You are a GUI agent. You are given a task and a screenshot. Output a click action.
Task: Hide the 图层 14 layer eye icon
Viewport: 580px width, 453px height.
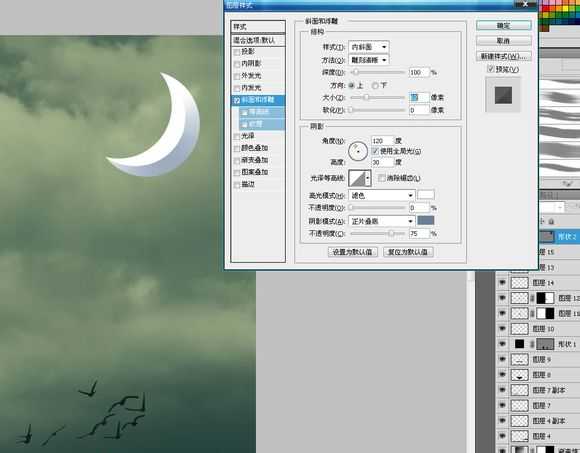pos(502,283)
